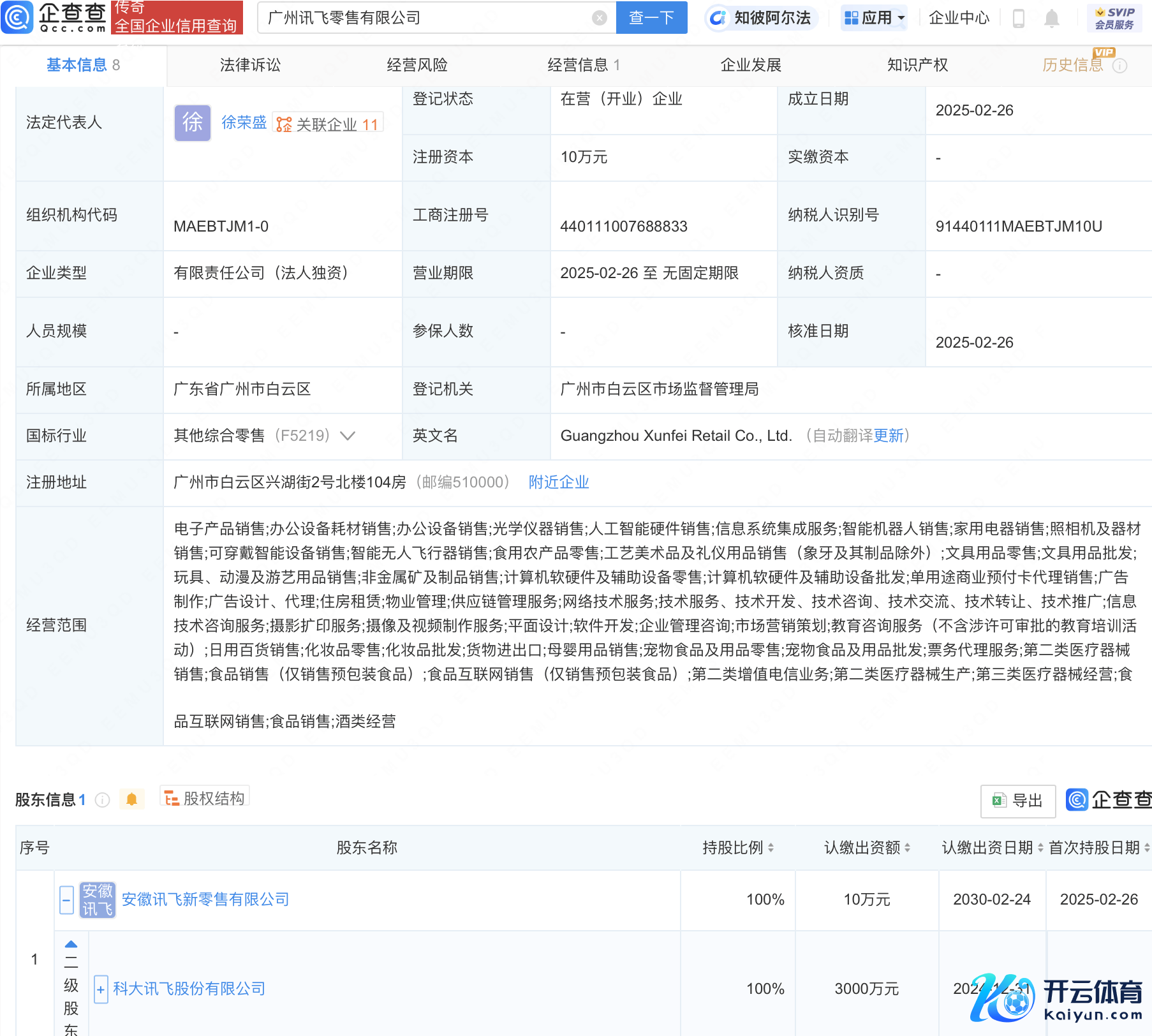Open notifications bell in the header
This screenshot has height=1036, width=1152.
click(1051, 18)
